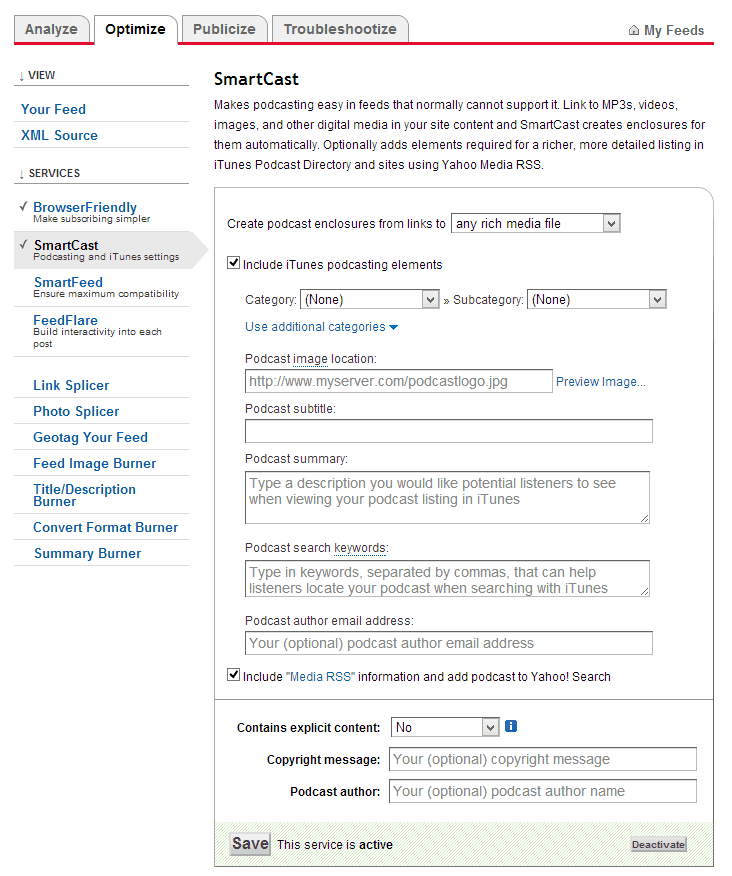This screenshot has width=732, height=876.
Task: Click the My Feeds home icon
Action: pos(634,31)
